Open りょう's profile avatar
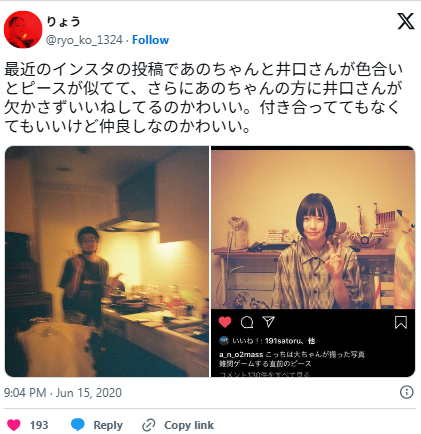The width and height of the screenshot is (421, 434). [23, 30]
